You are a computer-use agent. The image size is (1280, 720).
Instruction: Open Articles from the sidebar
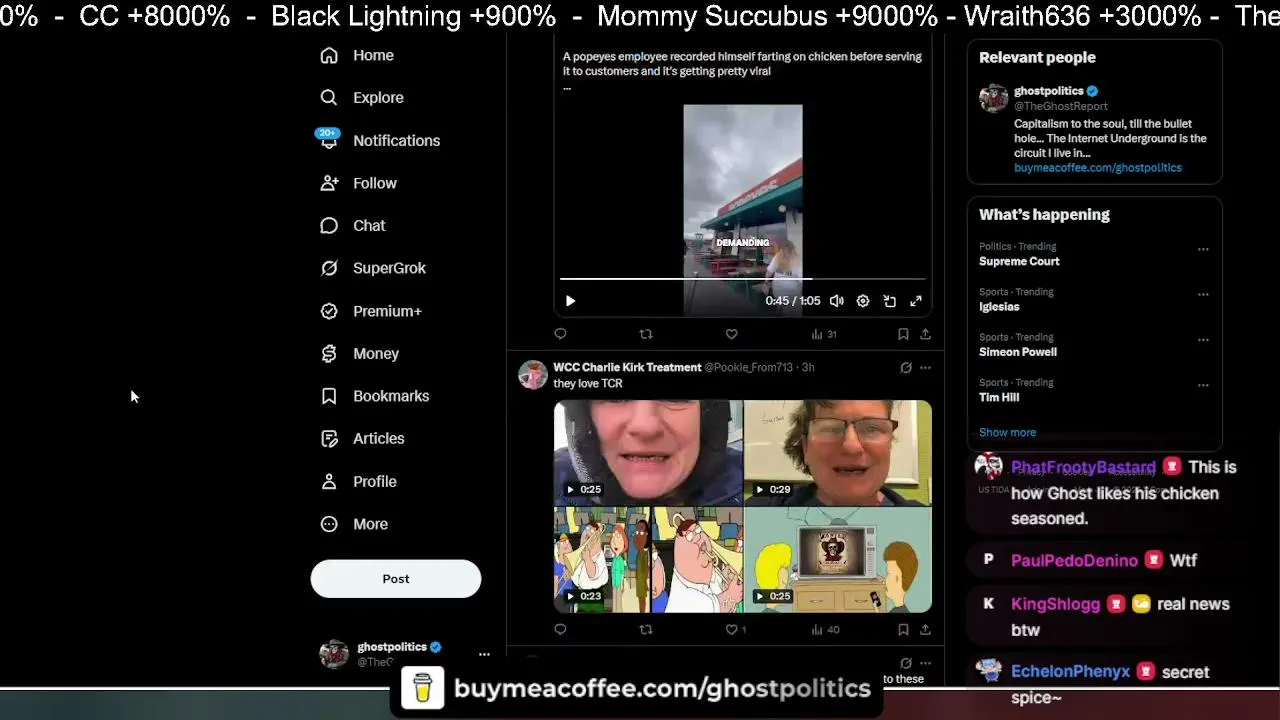coord(362,439)
